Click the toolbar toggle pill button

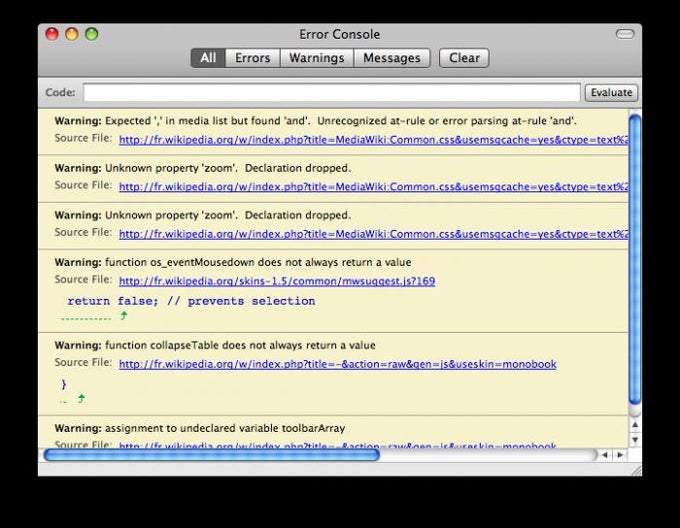click(x=624, y=34)
